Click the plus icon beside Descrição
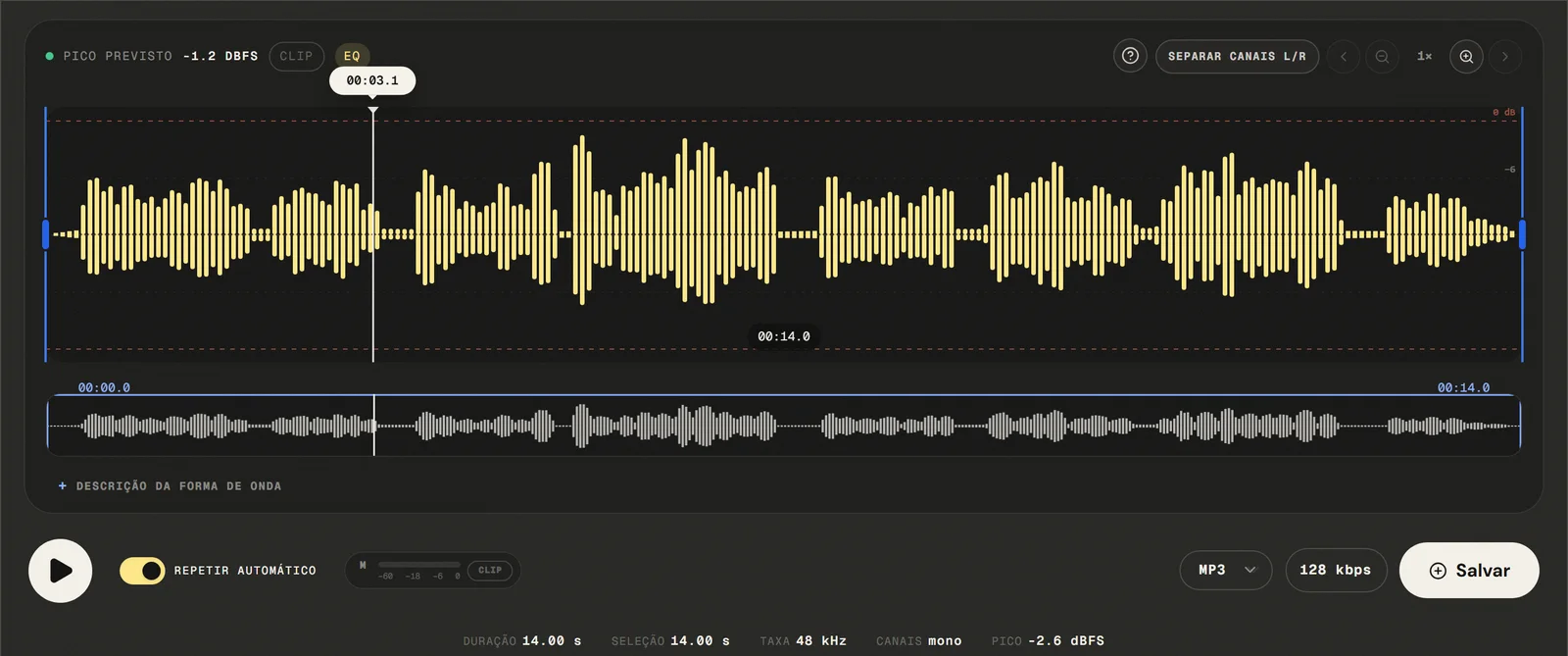The height and width of the screenshot is (656, 1568). click(63, 486)
